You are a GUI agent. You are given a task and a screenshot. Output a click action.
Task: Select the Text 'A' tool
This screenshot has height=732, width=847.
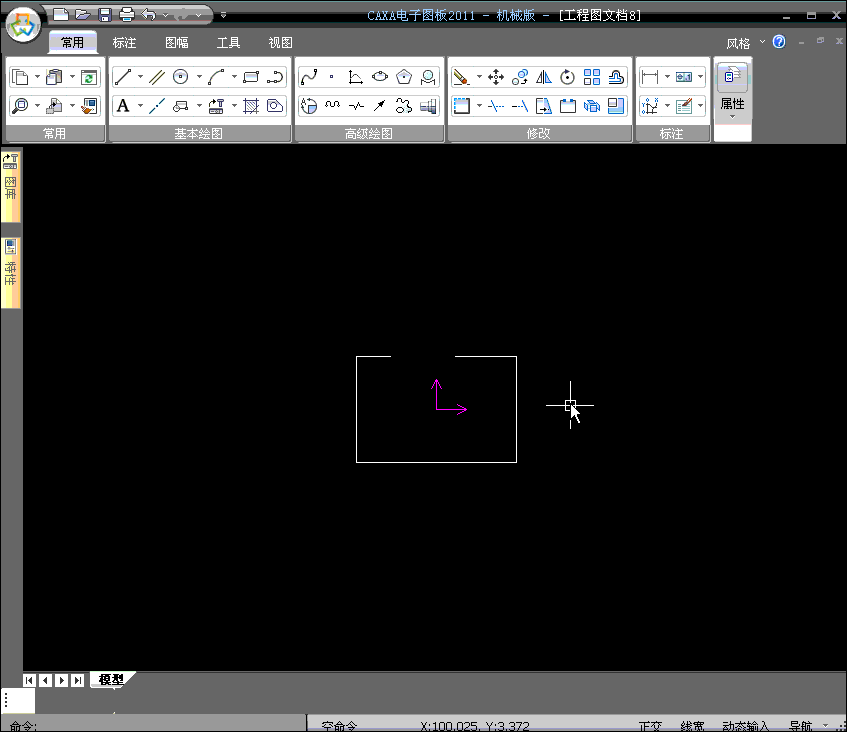123,106
